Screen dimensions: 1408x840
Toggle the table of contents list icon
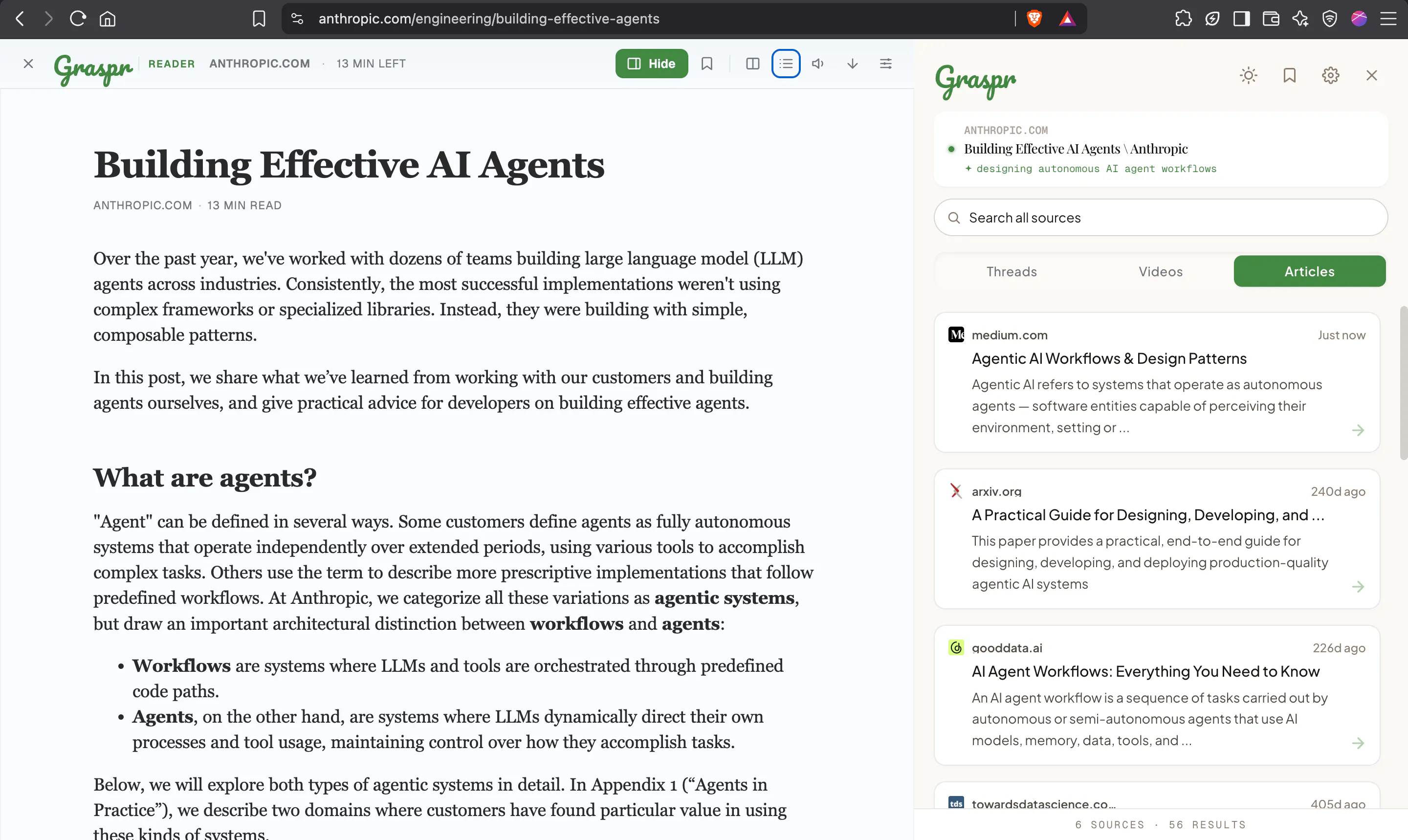[x=786, y=64]
